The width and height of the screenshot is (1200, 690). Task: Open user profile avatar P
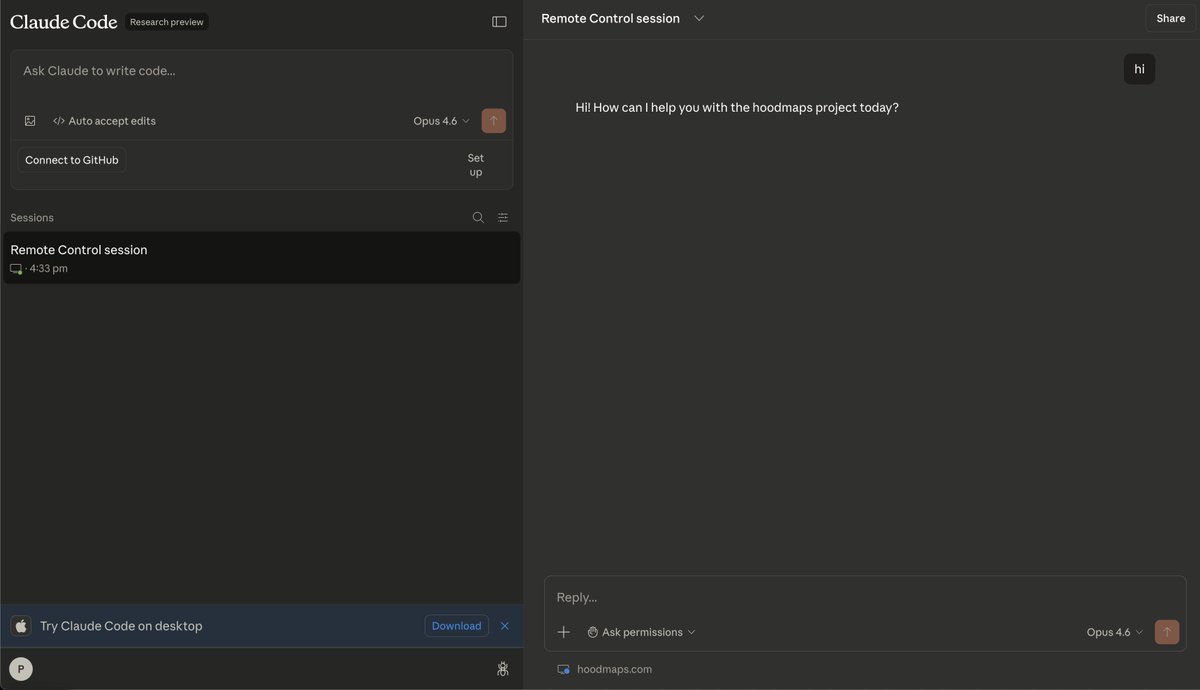point(20,669)
